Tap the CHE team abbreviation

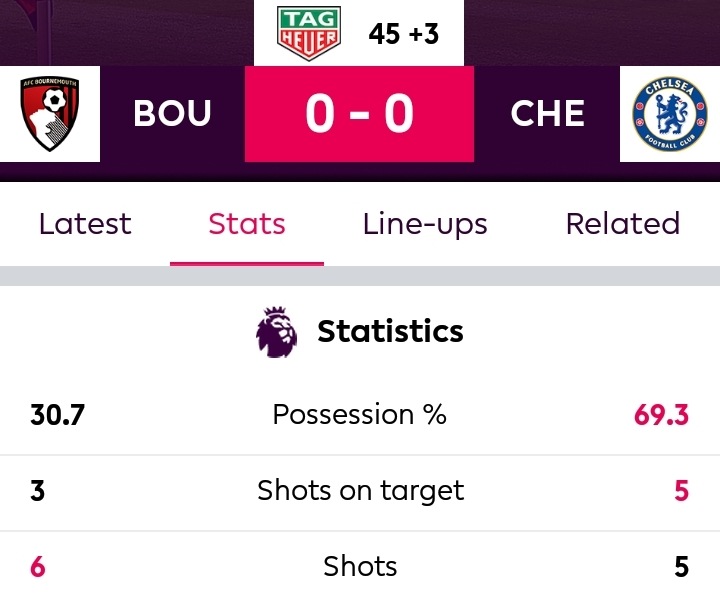click(x=547, y=113)
